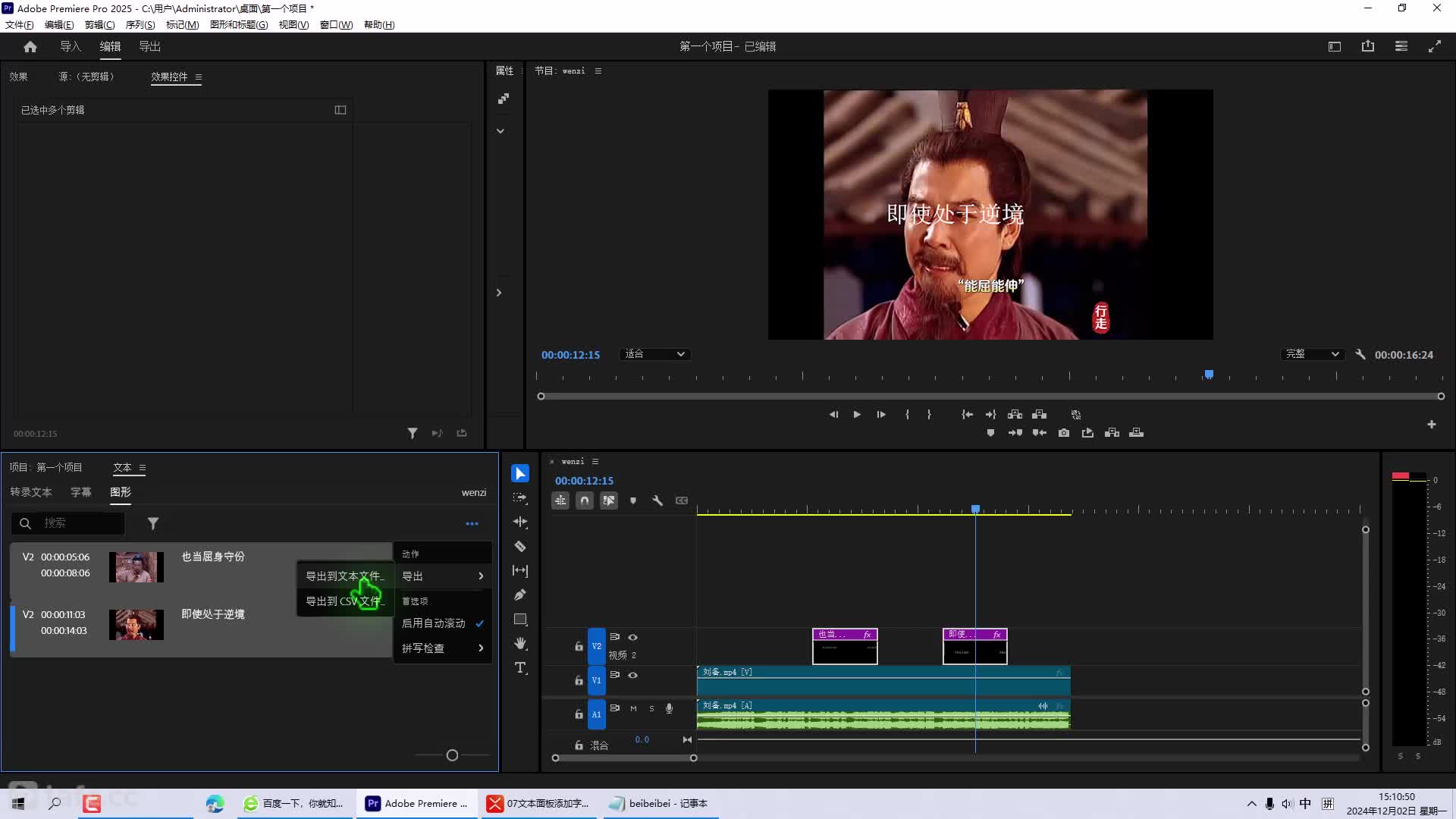The height and width of the screenshot is (819, 1456).
Task: Open 序列 menu
Action: (140, 25)
